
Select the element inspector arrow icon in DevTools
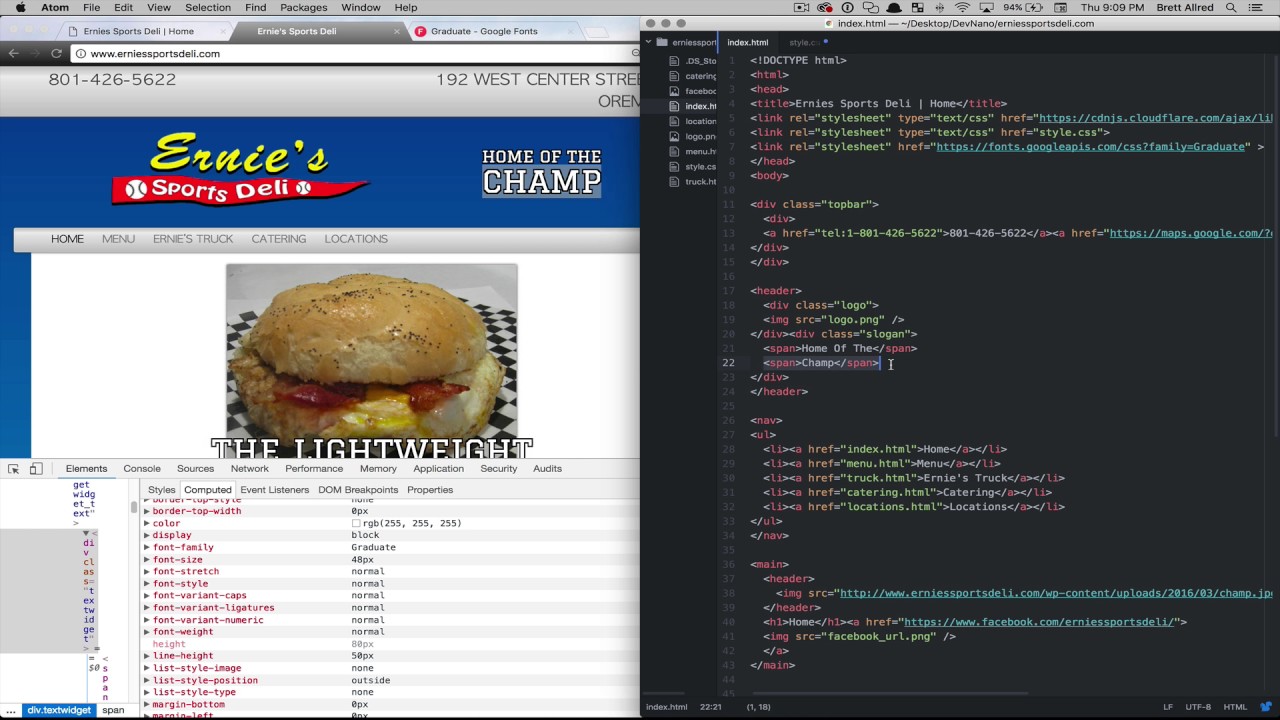pos(13,469)
